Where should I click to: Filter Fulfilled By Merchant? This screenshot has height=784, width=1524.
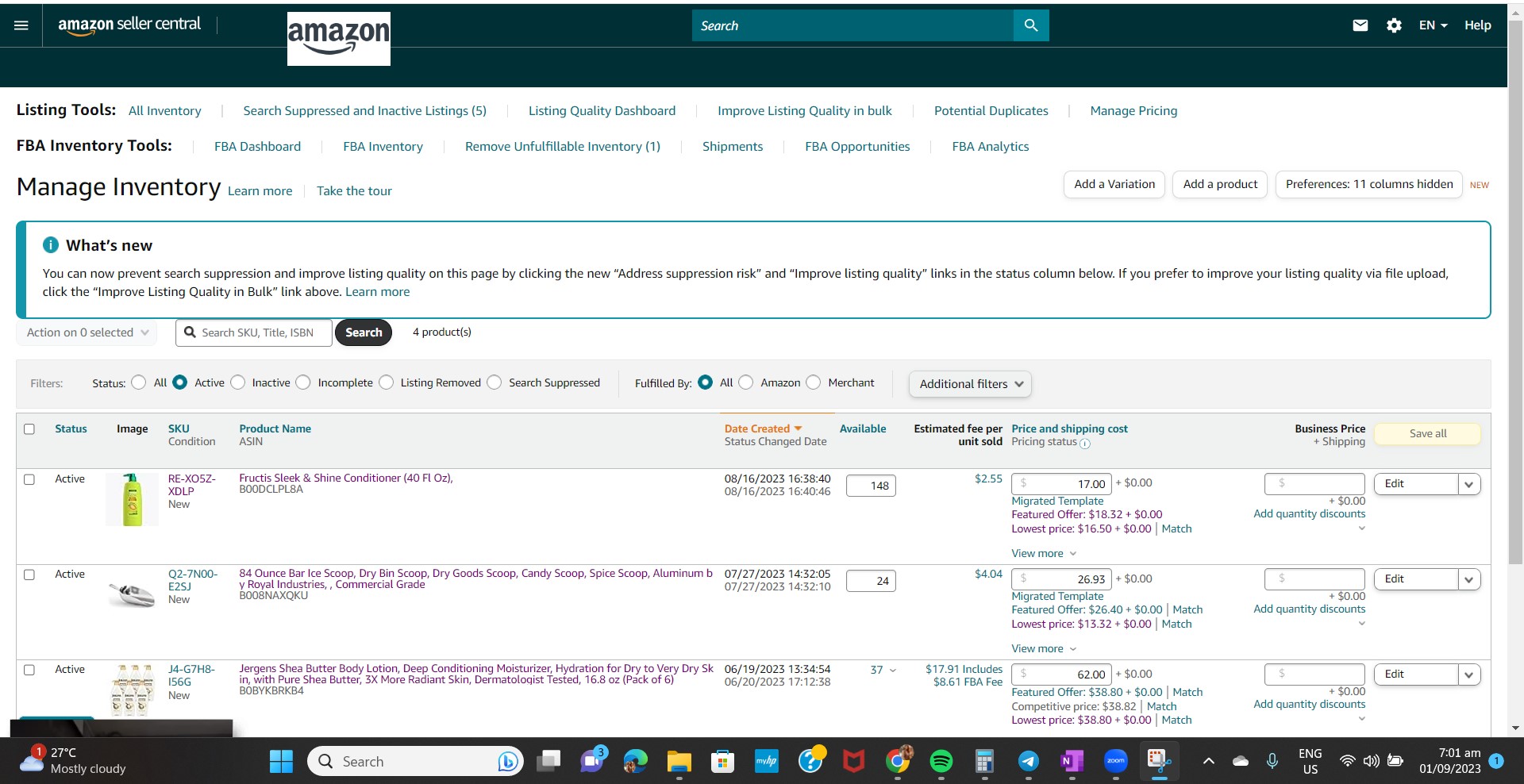click(x=814, y=382)
